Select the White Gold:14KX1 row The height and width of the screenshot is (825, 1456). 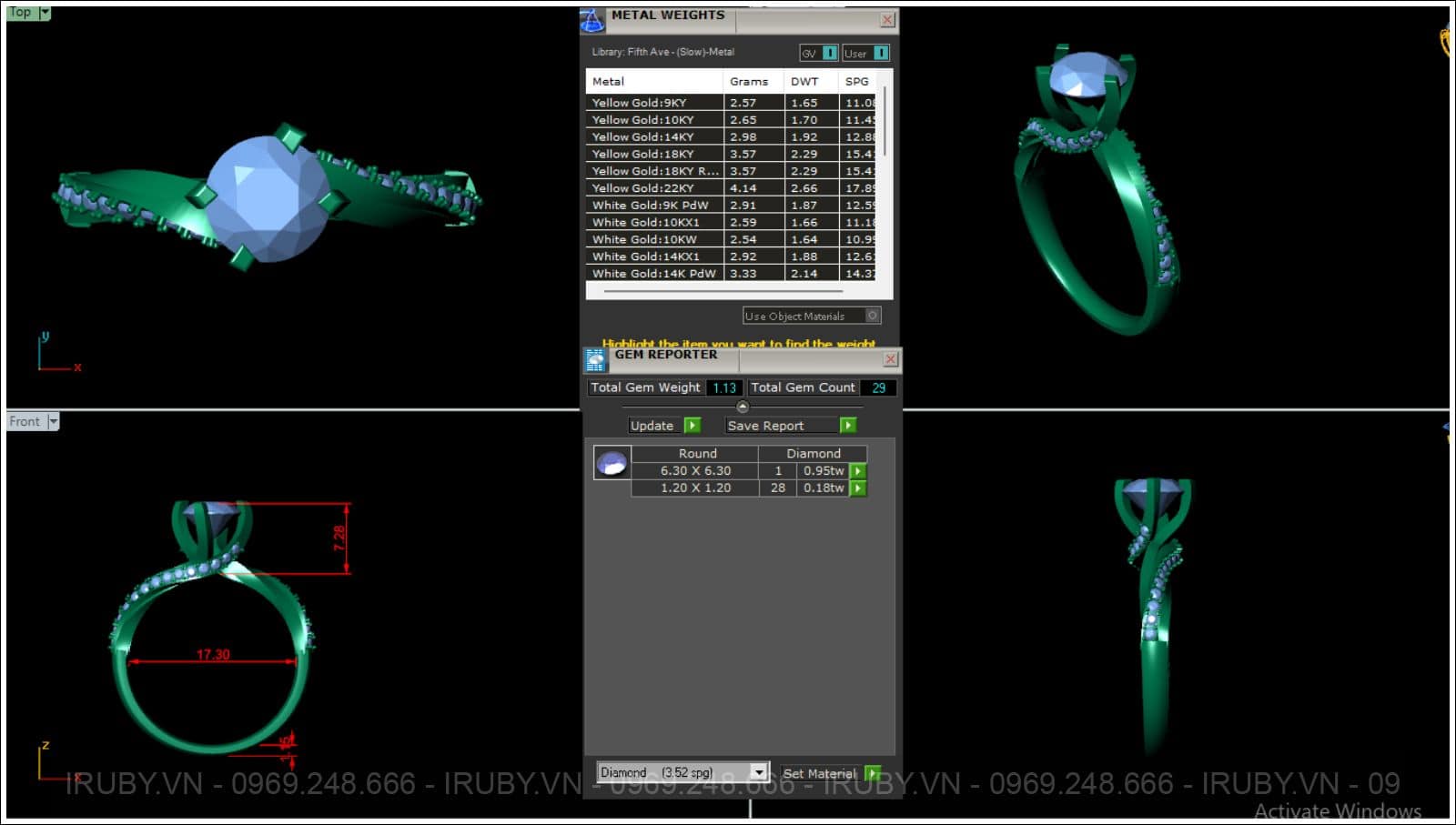coord(732,257)
